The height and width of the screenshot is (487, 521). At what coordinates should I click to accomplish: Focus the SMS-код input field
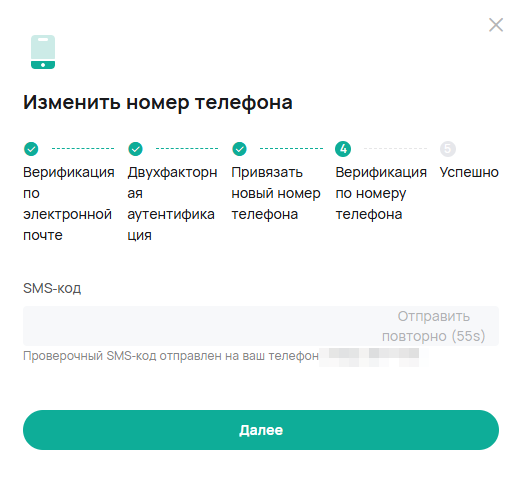[200, 326]
